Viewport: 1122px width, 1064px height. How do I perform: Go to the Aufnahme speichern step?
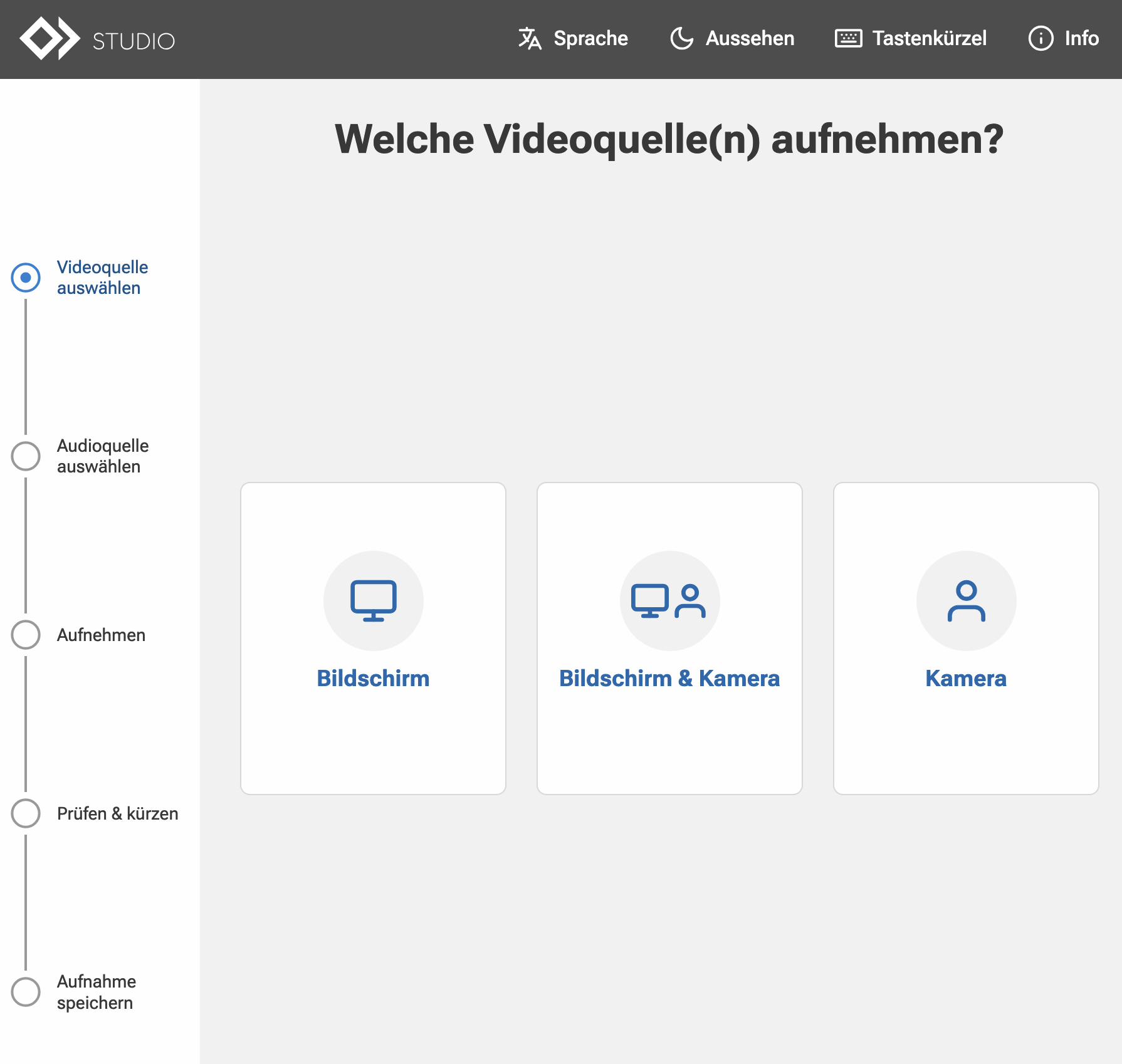pos(96,992)
